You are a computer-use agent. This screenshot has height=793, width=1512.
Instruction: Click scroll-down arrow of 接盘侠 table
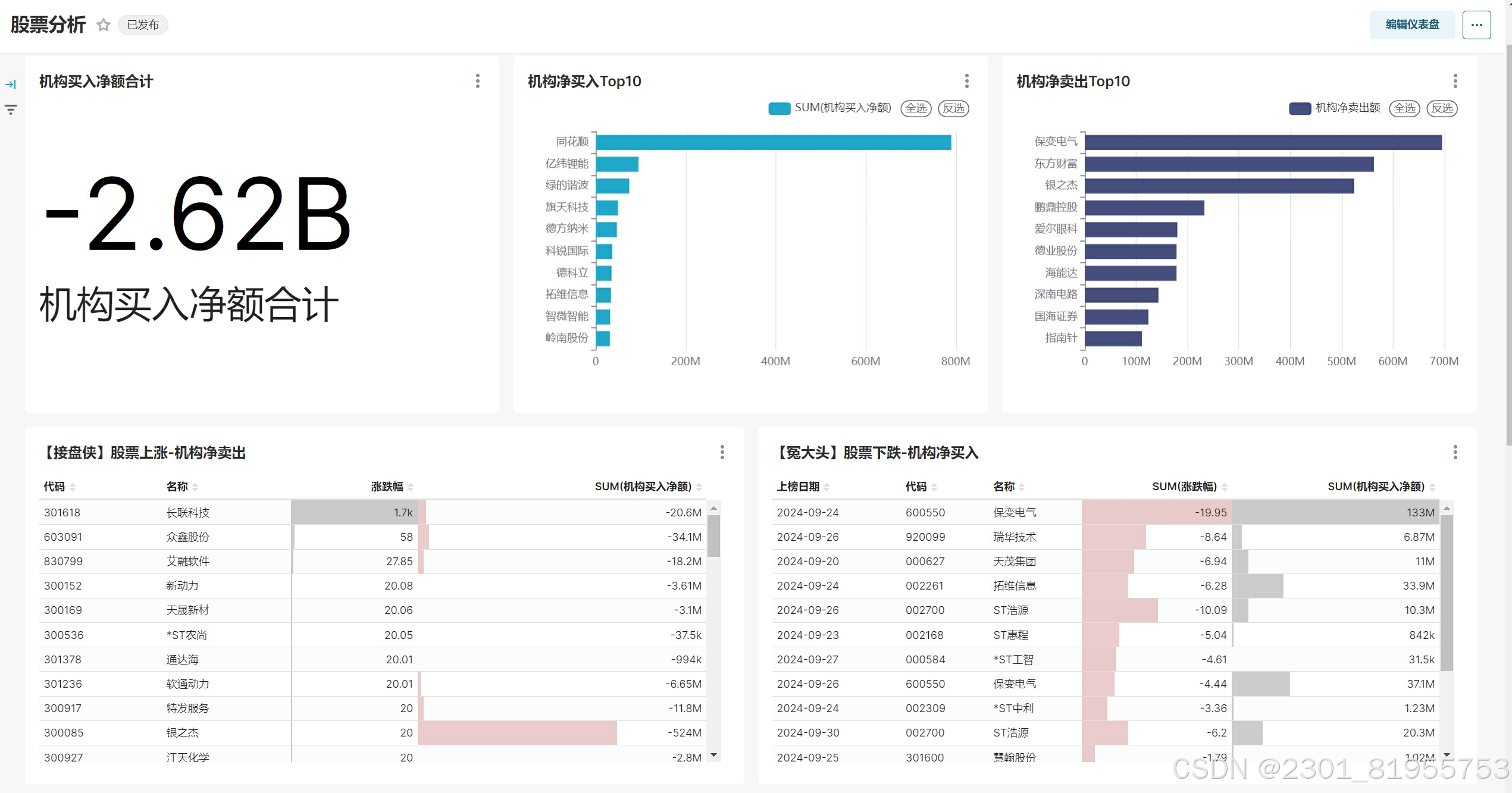[x=713, y=756]
